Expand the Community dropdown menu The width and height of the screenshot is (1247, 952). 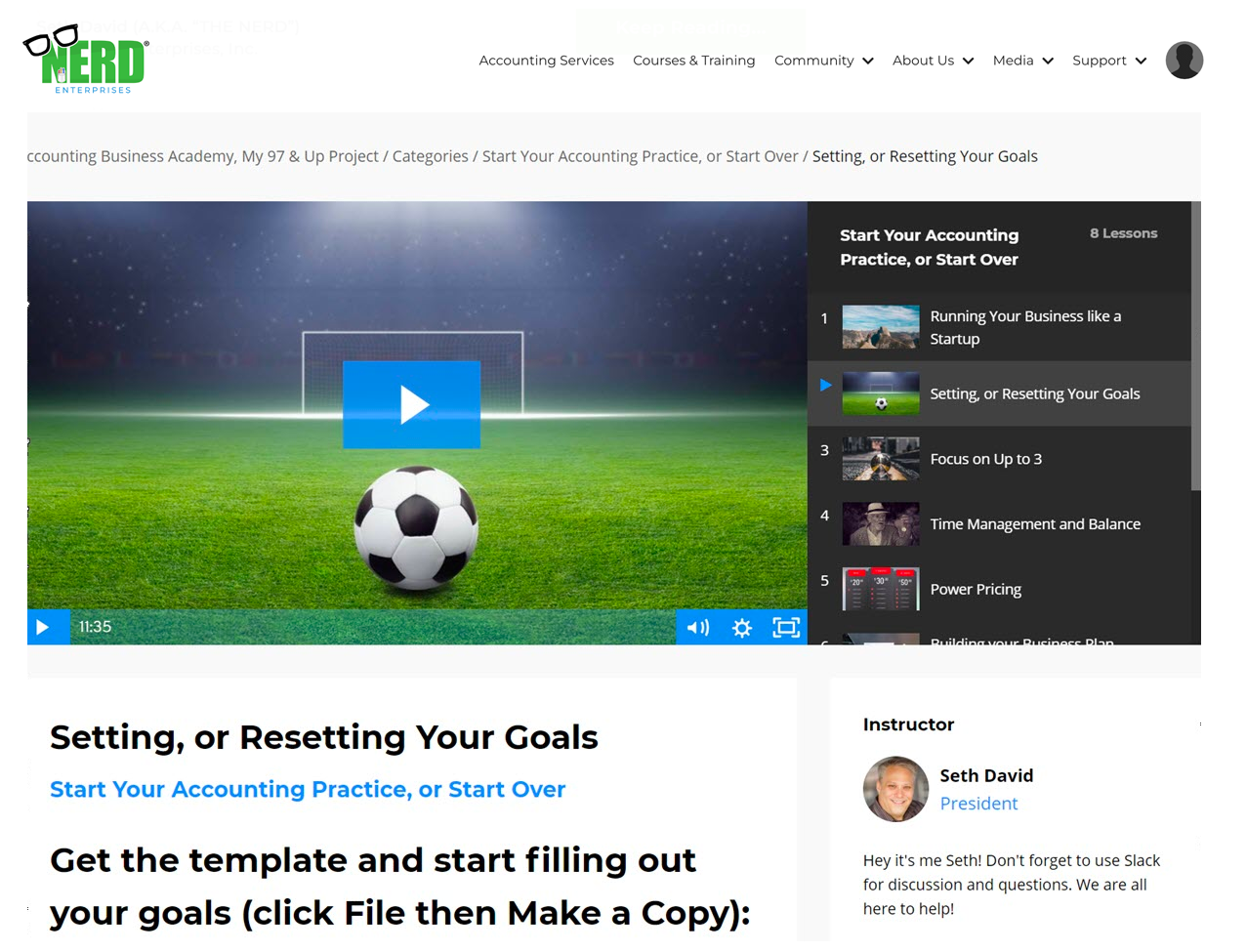(x=823, y=61)
